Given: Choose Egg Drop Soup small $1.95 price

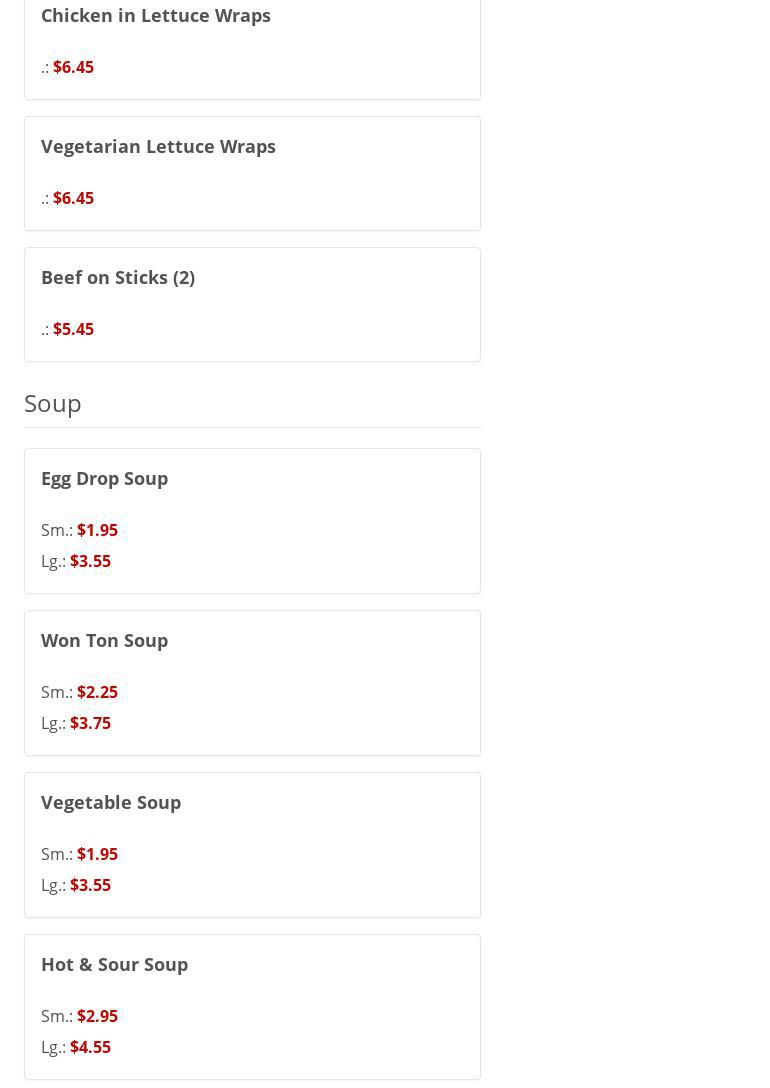Looking at the screenshot, I should pyautogui.click(x=97, y=530).
